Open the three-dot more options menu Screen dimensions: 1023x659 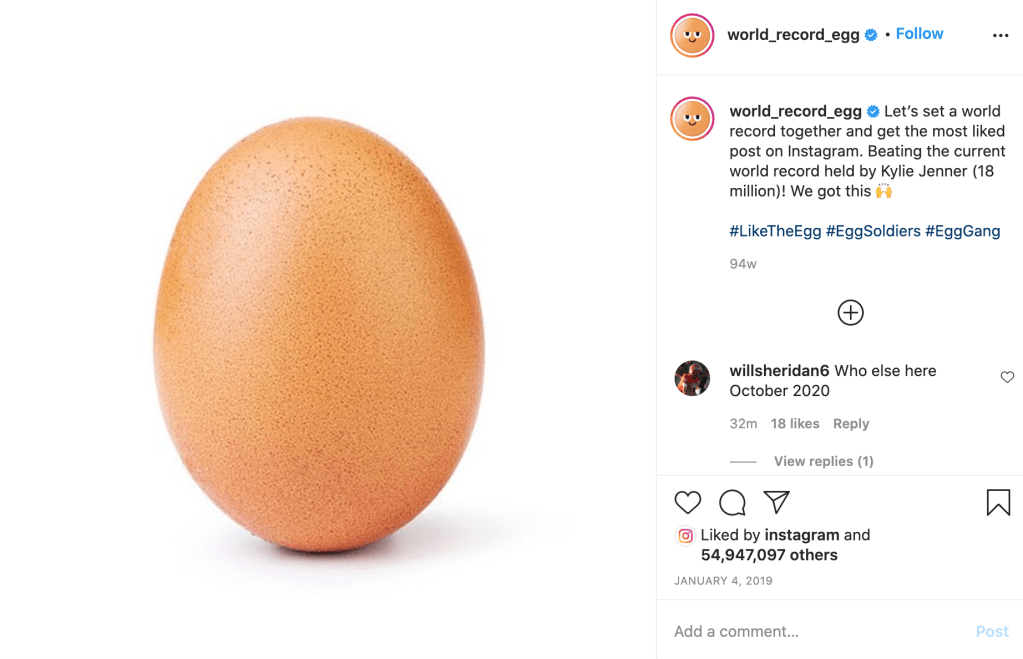(x=1000, y=35)
